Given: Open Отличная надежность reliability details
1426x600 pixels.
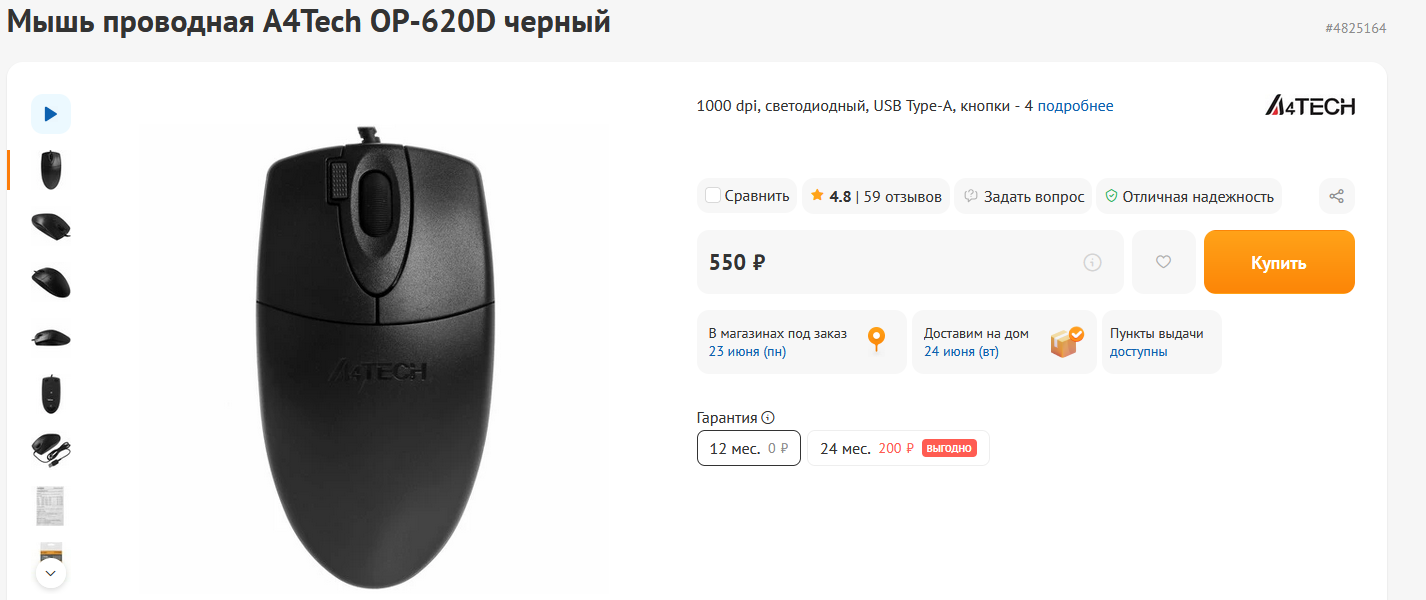Looking at the screenshot, I should coord(1189,196).
